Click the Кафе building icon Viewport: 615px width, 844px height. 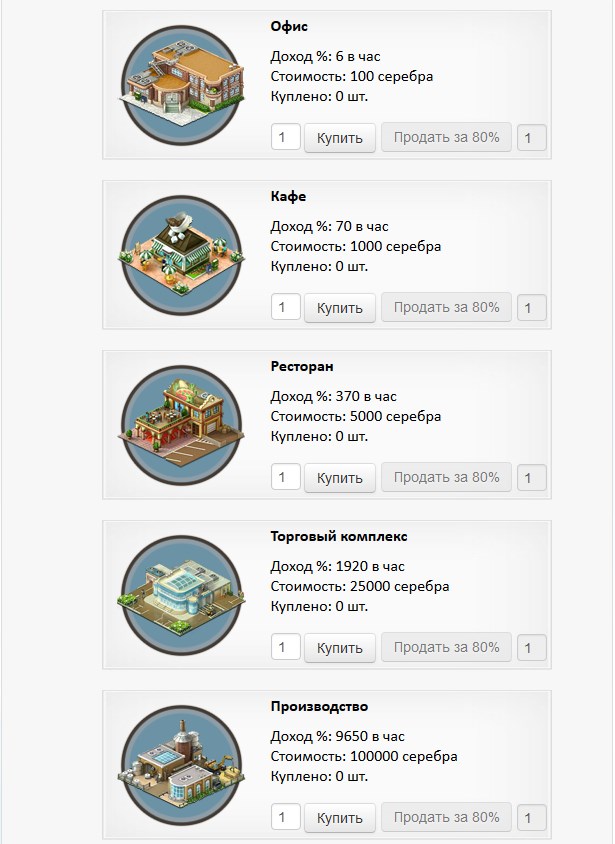tap(181, 255)
